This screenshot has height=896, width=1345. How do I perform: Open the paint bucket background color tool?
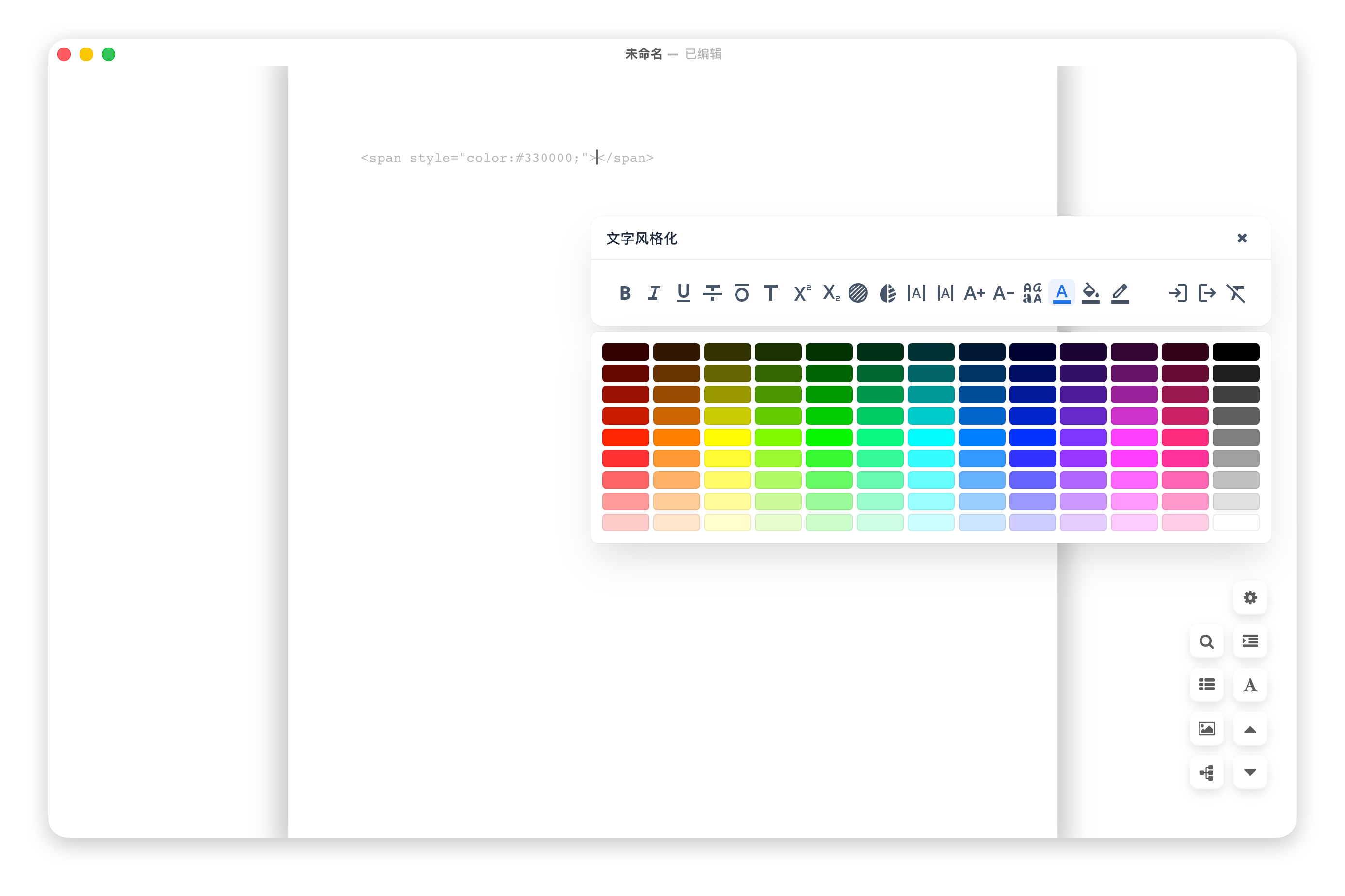1091,293
